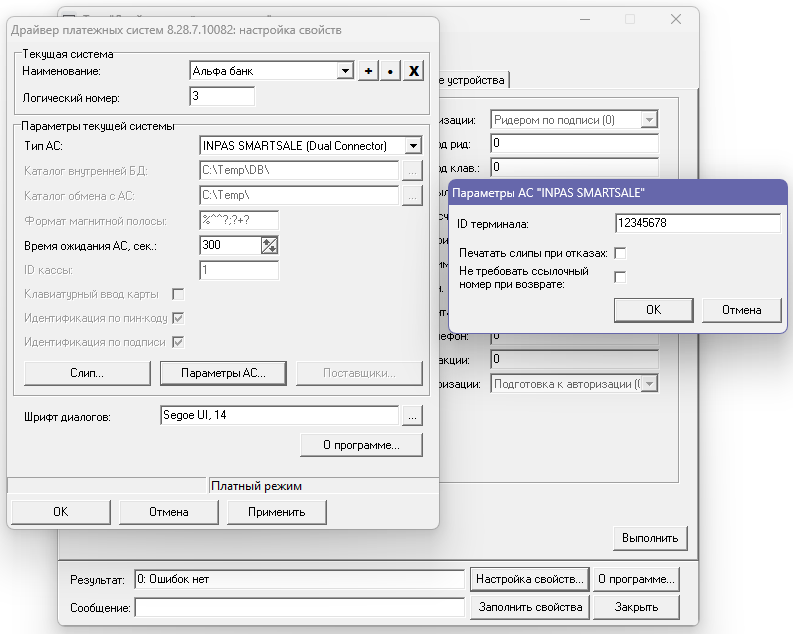Toggle Идентификация по пин-коду checkbox

click(x=178, y=318)
